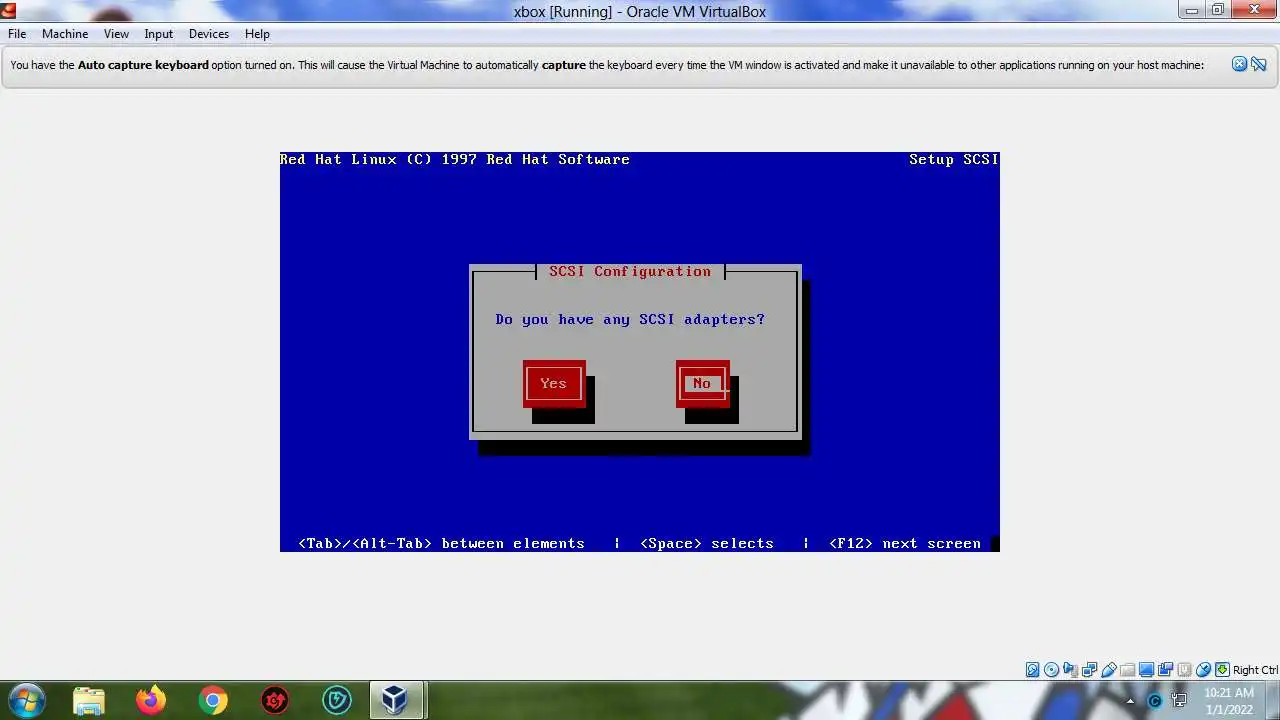Open the teal shield app on taskbar
This screenshot has height=720, width=1280.
pyautogui.click(x=337, y=700)
